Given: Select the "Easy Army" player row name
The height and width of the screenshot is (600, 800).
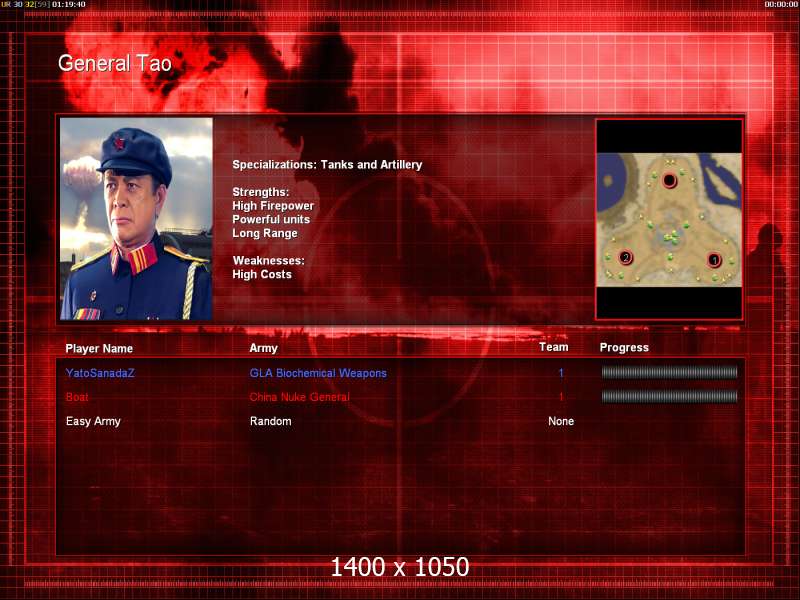Looking at the screenshot, I should [93, 421].
